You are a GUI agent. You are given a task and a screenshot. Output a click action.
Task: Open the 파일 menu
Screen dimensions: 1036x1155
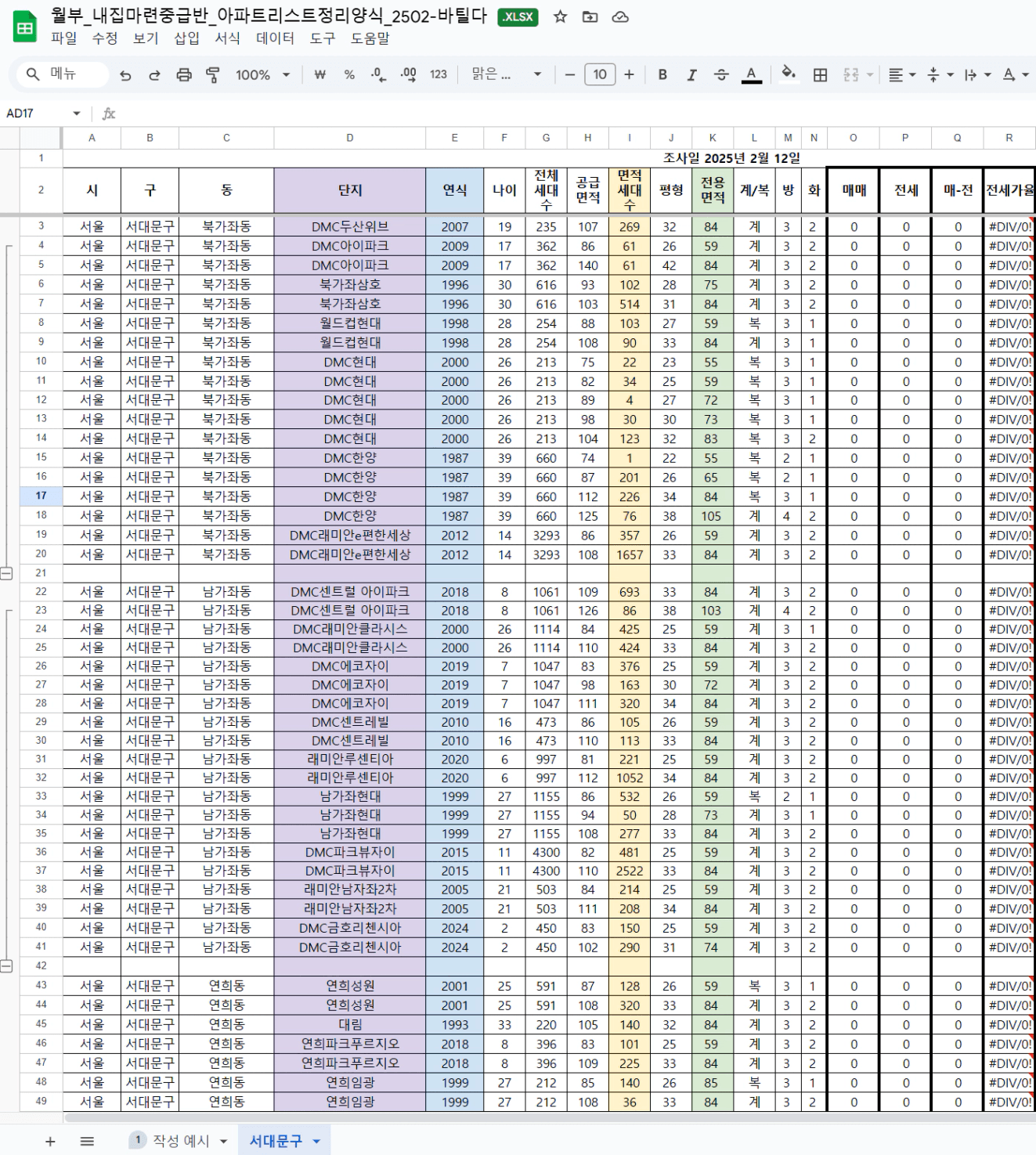64,38
